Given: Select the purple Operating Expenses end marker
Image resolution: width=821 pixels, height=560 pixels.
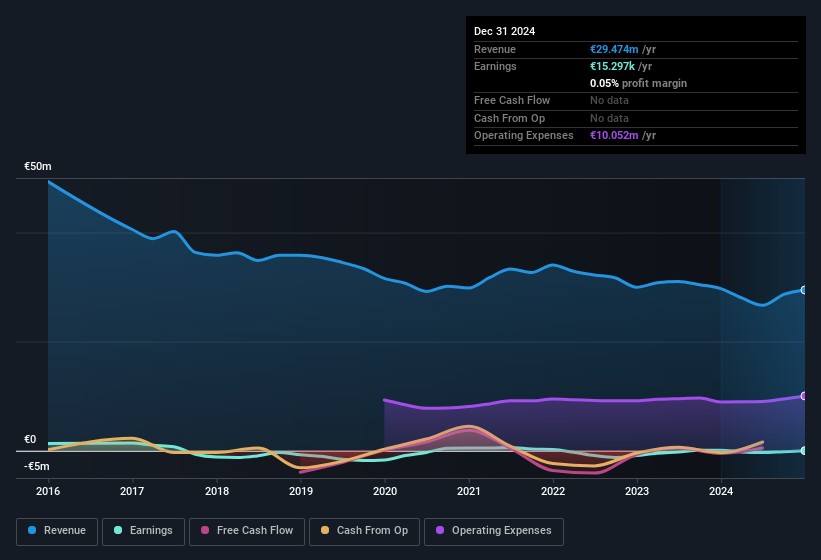Looking at the screenshot, I should click(803, 396).
